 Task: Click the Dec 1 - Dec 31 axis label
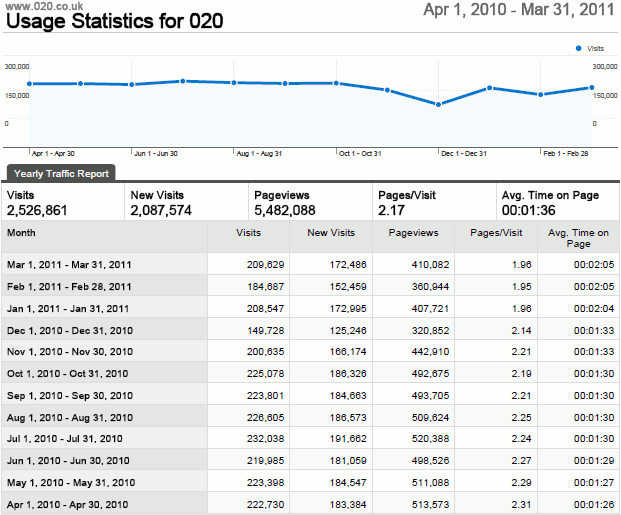pyautogui.click(x=464, y=153)
